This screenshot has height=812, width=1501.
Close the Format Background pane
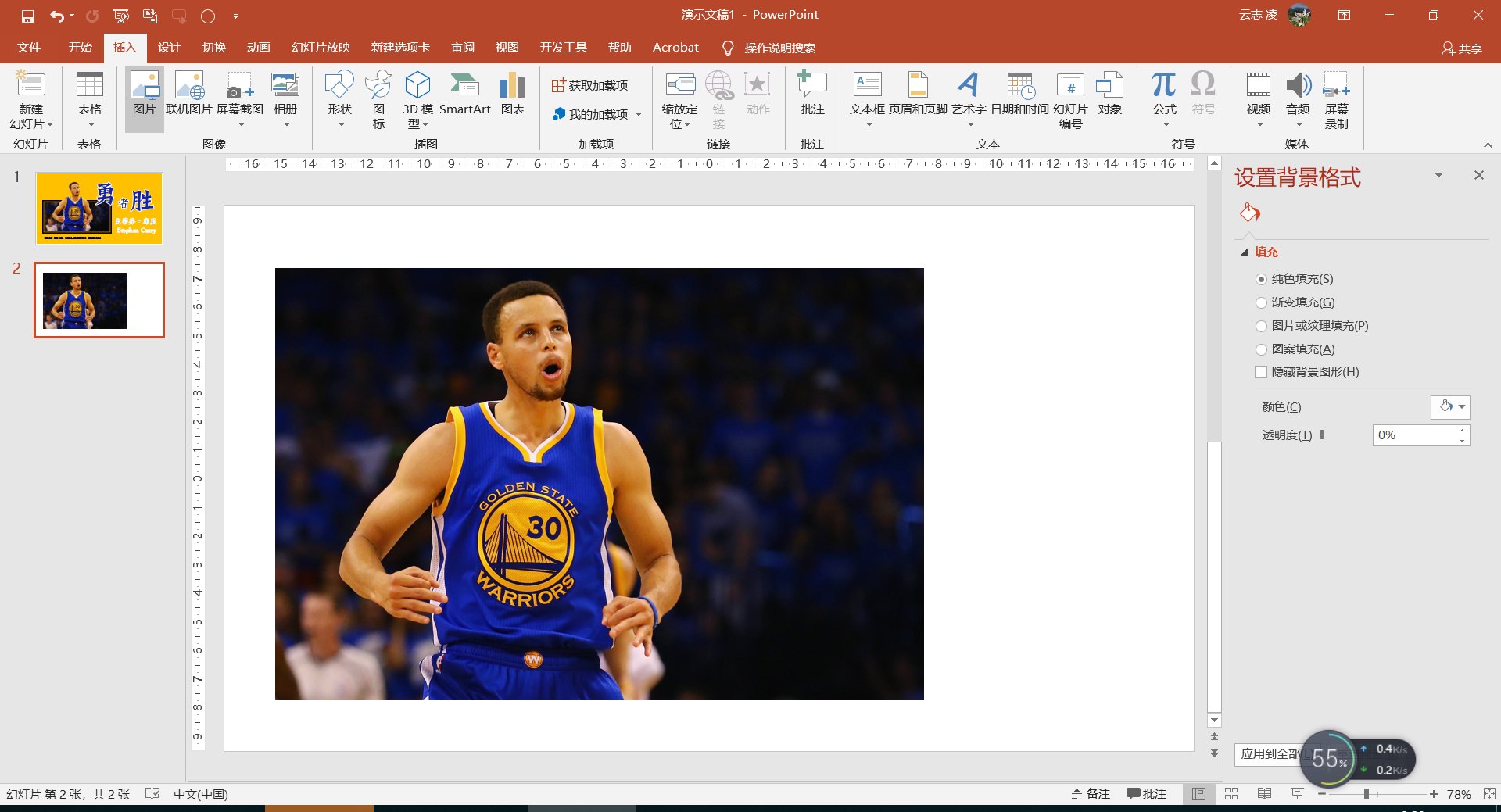point(1478,175)
